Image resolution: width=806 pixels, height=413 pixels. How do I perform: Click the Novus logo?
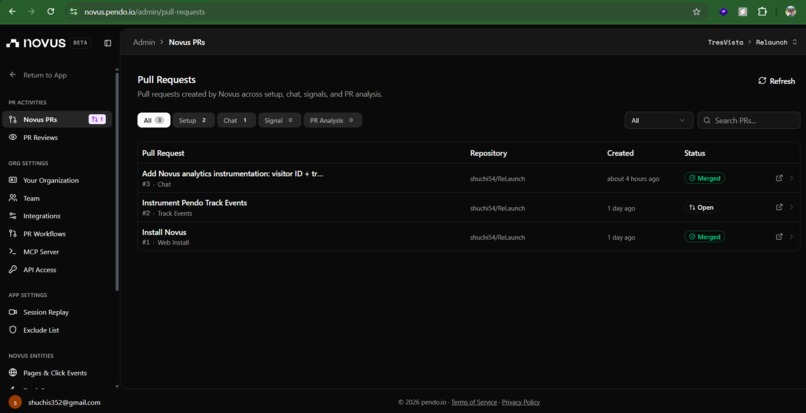(35, 43)
